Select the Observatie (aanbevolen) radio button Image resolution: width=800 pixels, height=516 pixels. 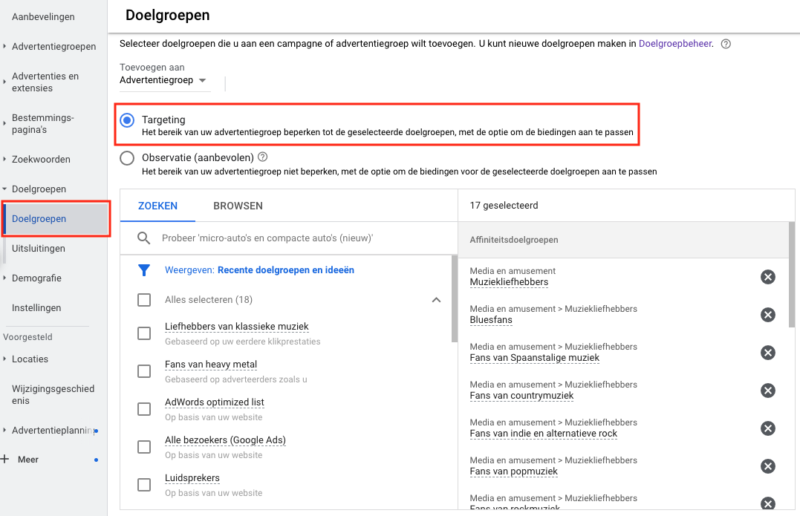click(127, 158)
